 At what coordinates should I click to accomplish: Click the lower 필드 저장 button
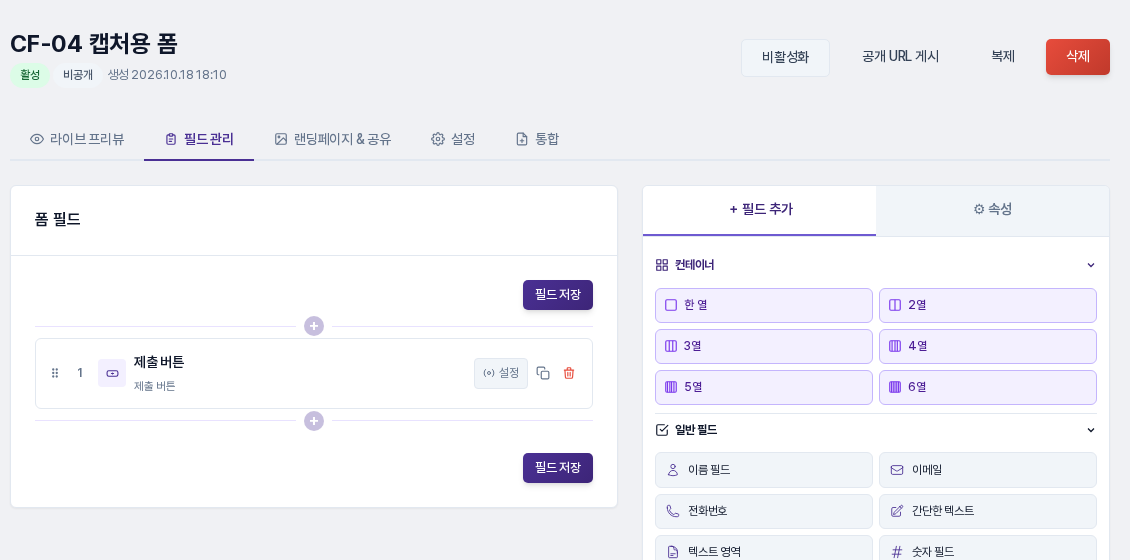(558, 468)
